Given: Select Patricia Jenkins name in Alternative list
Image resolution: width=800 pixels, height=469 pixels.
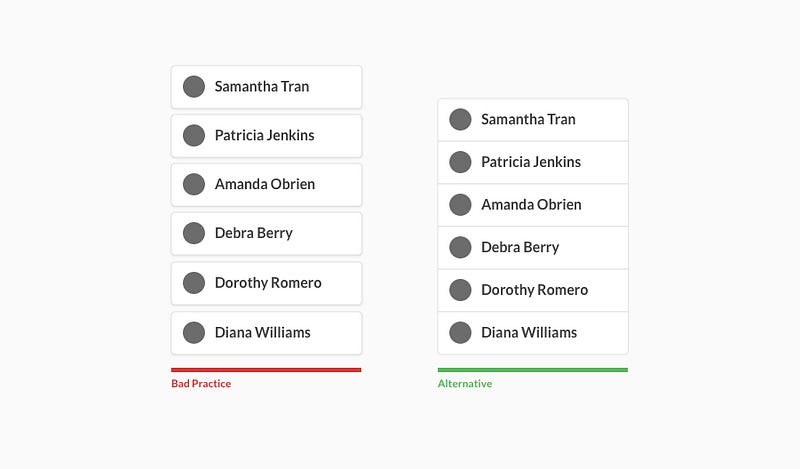Looking at the screenshot, I should coord(531,162).
